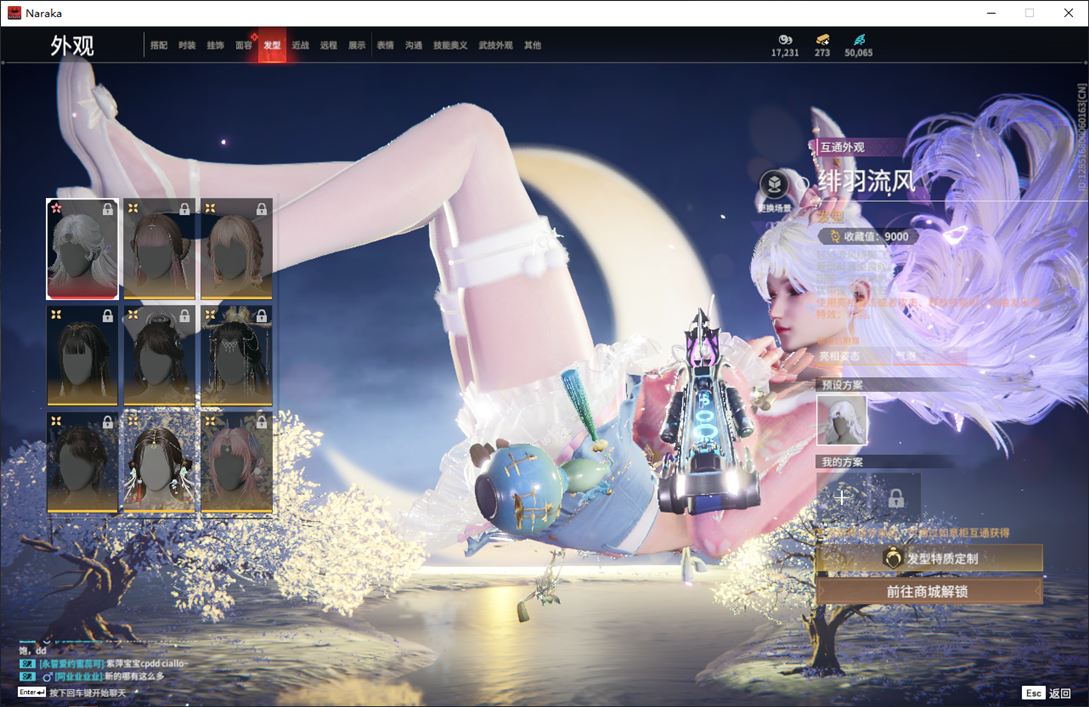Click the lock icon on pink hairstyle
1089x707 pixels.
tap(261, 422)
